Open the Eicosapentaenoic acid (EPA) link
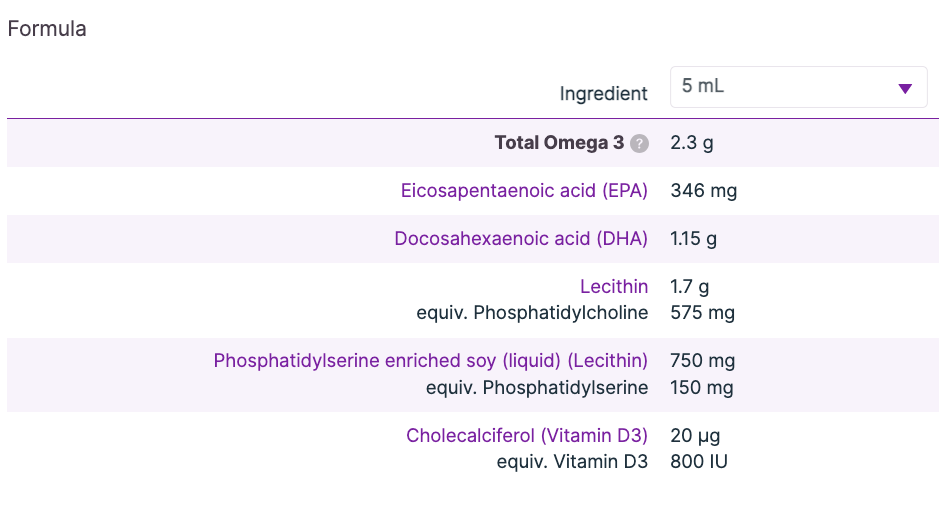This screenshot has width=946, height=512. 524,190
